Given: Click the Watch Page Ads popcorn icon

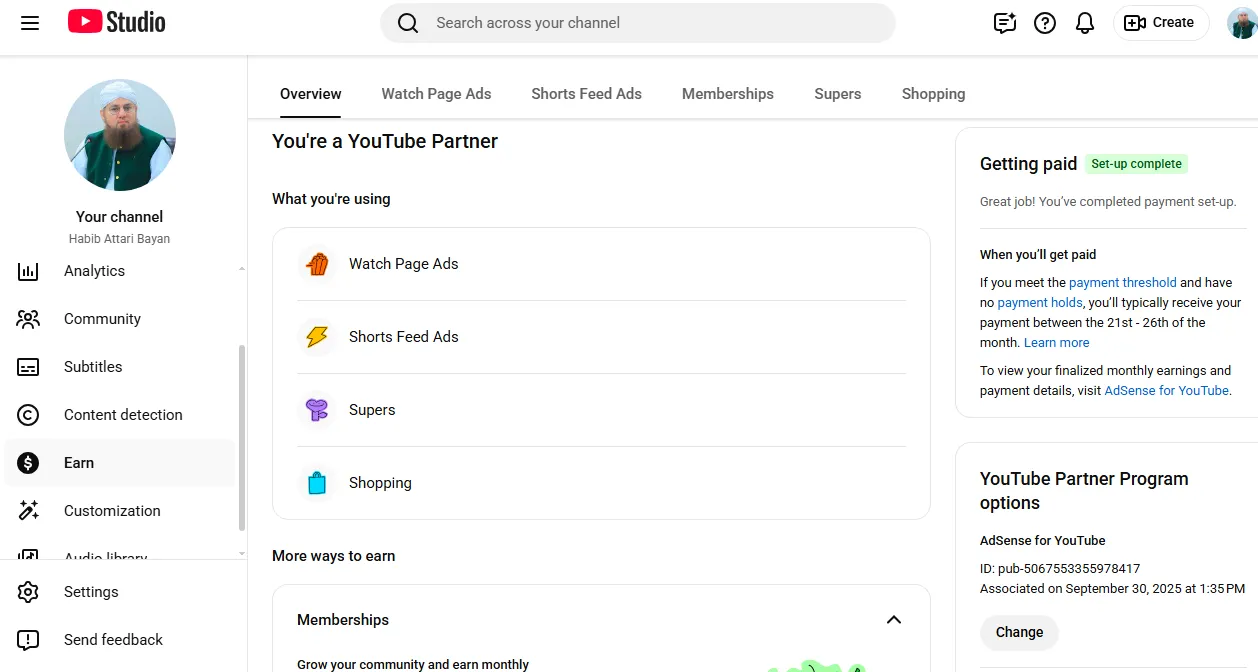Looking at the screenshot, I should click(317, 264).
